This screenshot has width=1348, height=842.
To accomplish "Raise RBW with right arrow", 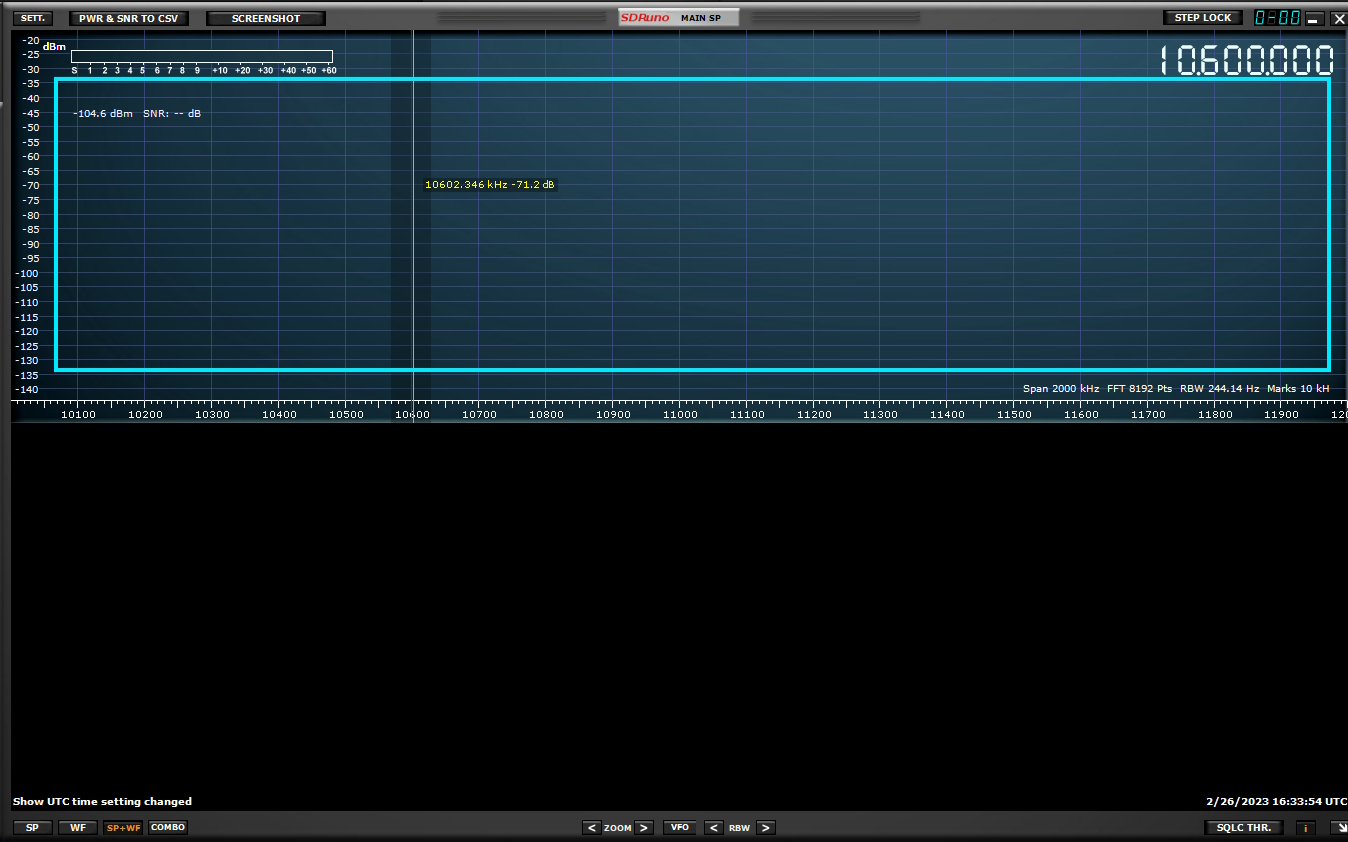I will click(765, 828).
